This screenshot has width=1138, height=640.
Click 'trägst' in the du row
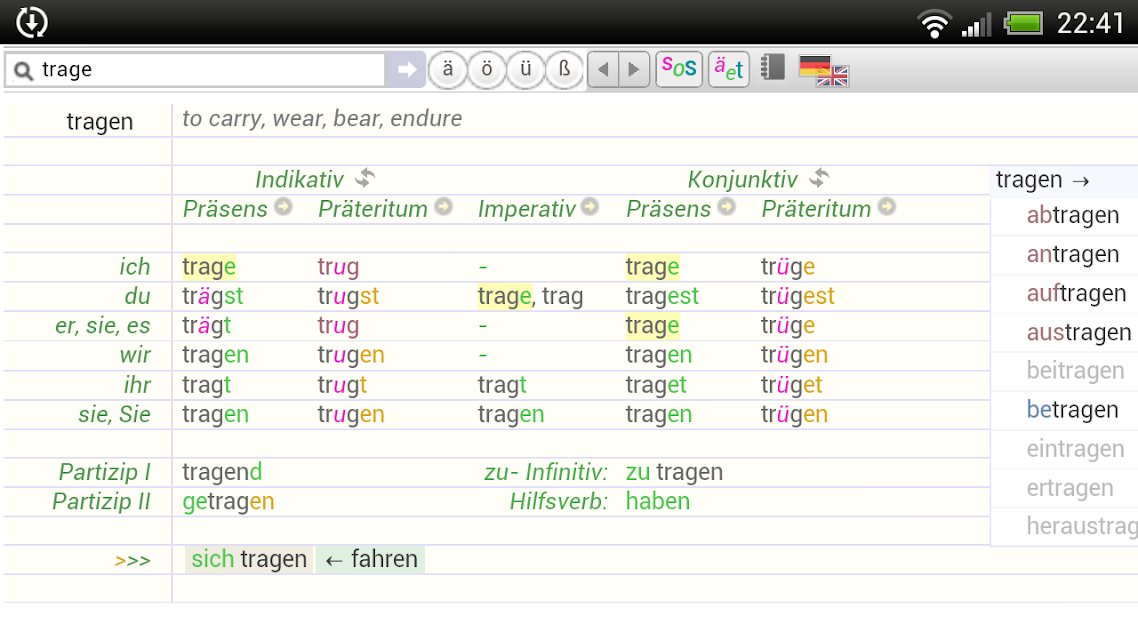pyautogui.click(x=213, y=296)
